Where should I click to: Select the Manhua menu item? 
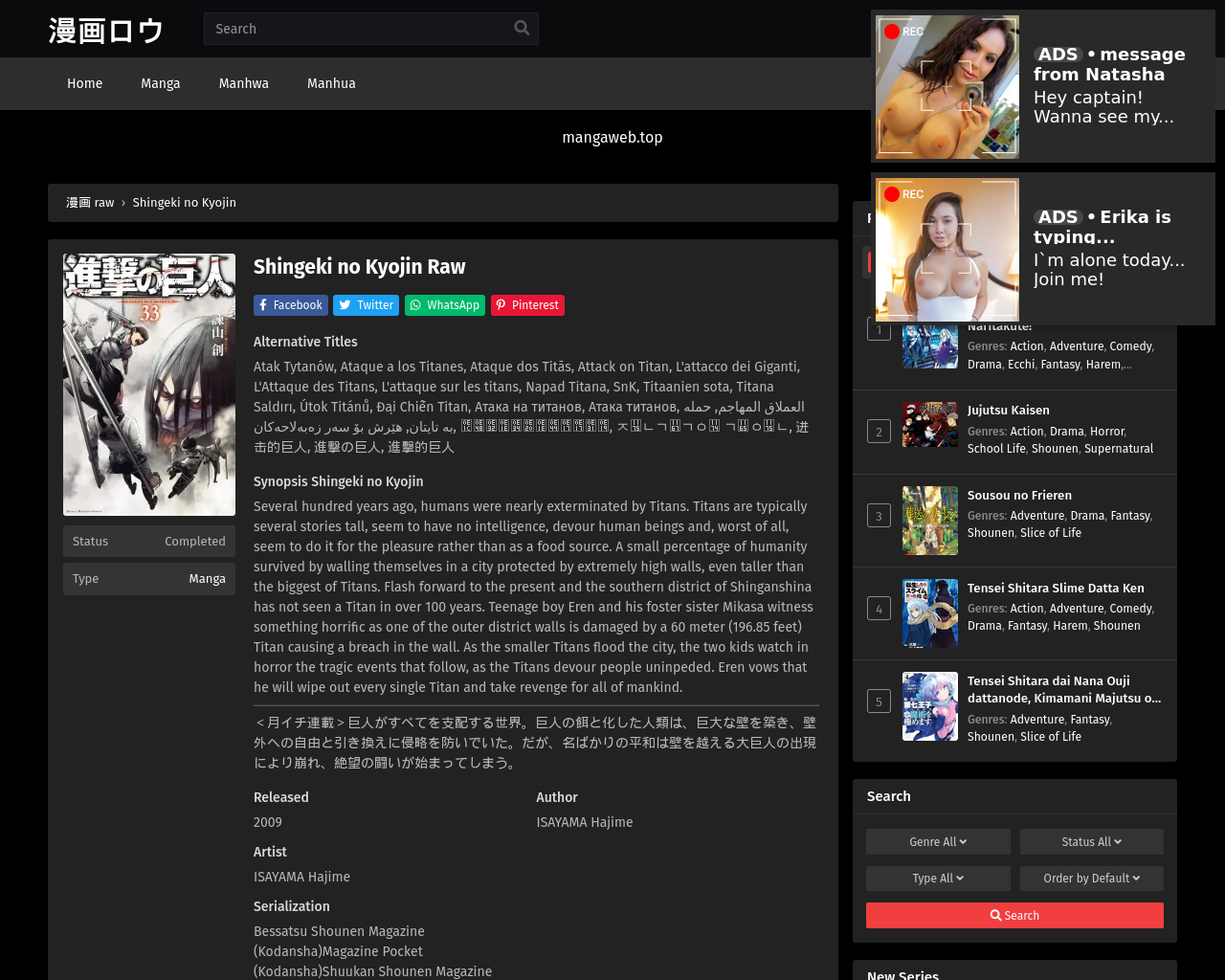[x=331, y=84]
